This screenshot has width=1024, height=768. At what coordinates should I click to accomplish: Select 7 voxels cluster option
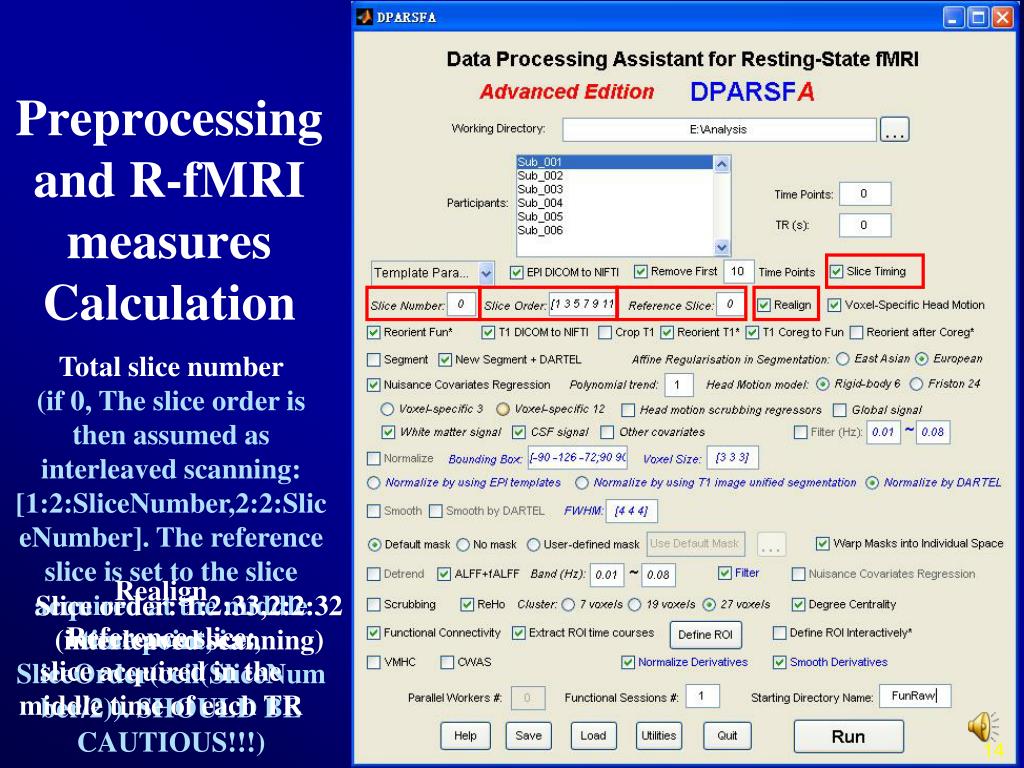click(x=568, y=605)
